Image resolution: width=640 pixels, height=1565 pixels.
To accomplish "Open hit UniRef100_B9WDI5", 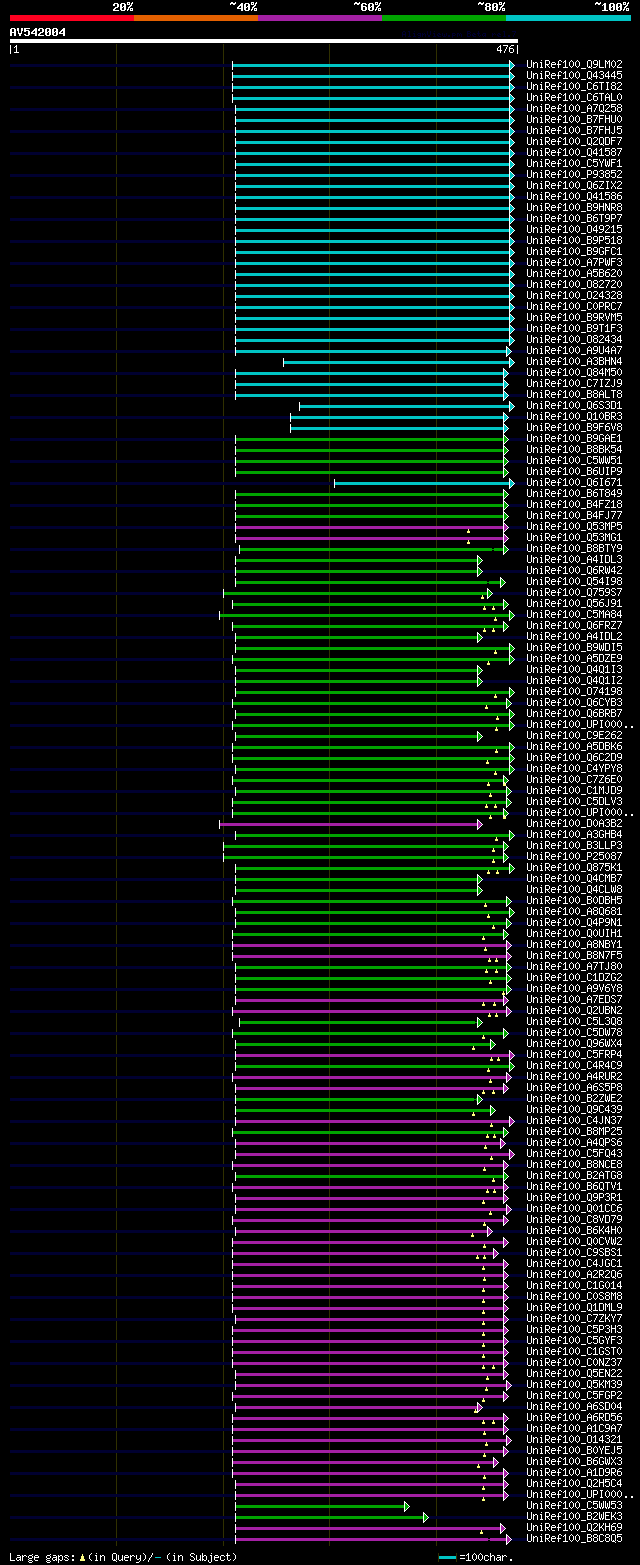I will [x=574, y=647].
